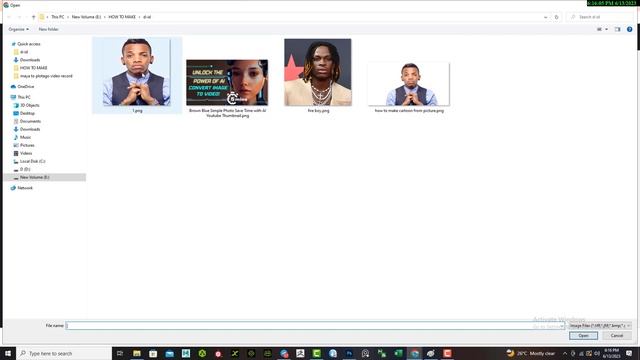Image resolution: width=640 pixels, height=360 pixels.
Task: Open the Help question mark icon
Action: point(629,29)
